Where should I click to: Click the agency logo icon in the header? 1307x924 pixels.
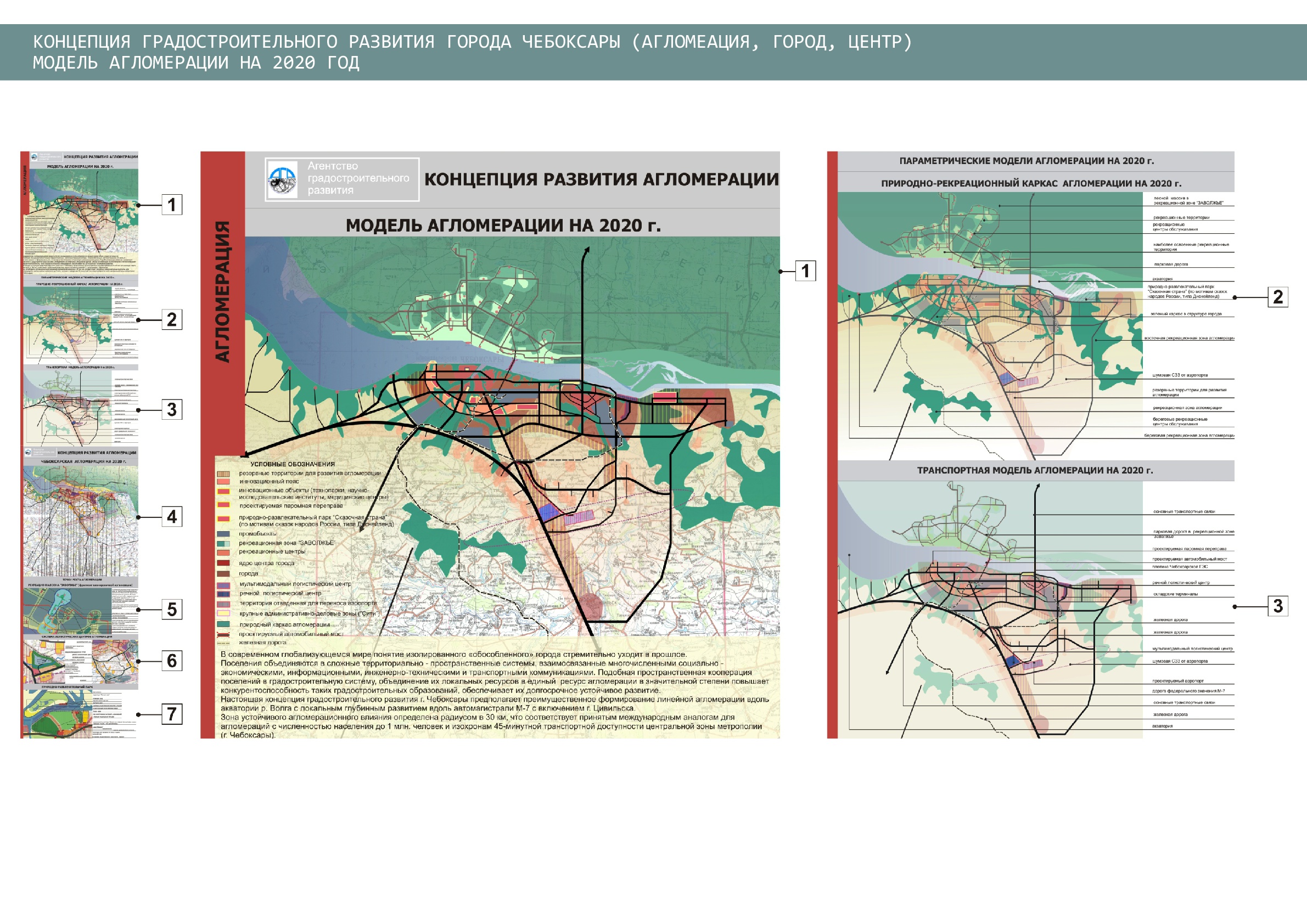click(282, 180)
